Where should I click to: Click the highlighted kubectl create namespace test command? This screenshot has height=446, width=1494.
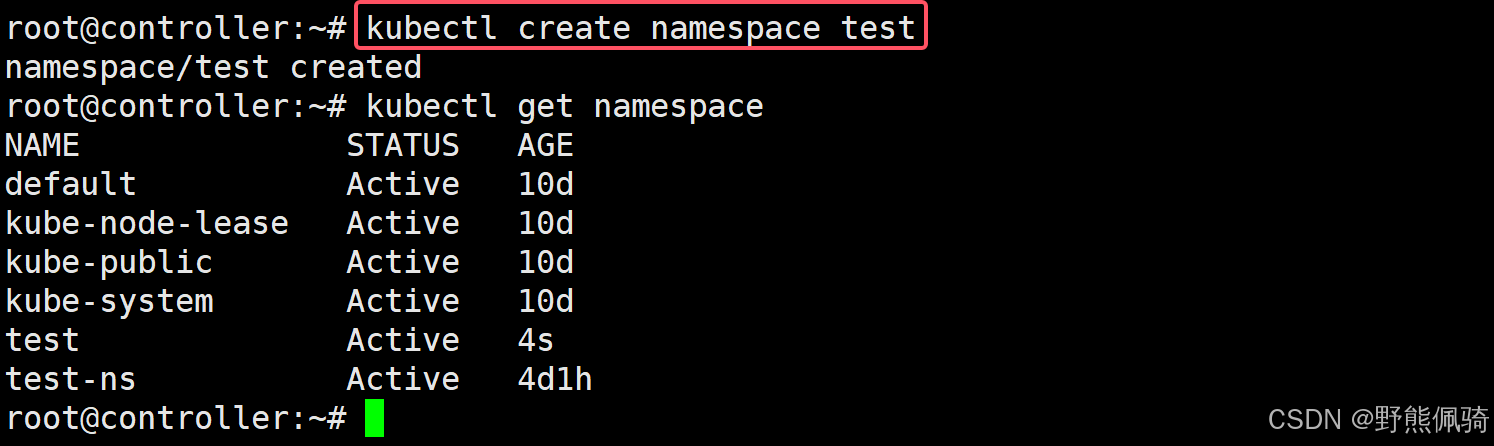tap(641, 27)
